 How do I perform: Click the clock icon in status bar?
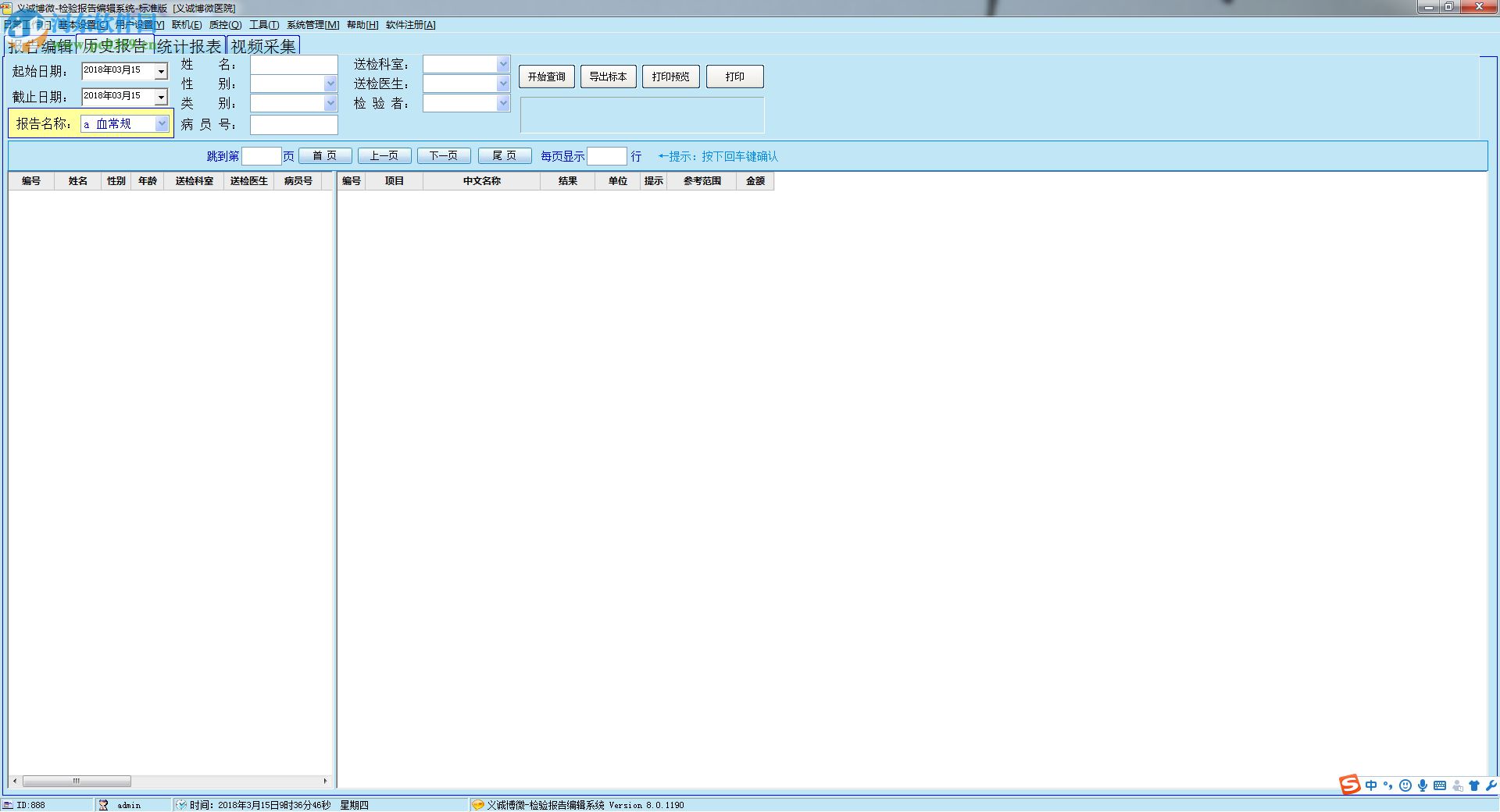click(181, 805)
